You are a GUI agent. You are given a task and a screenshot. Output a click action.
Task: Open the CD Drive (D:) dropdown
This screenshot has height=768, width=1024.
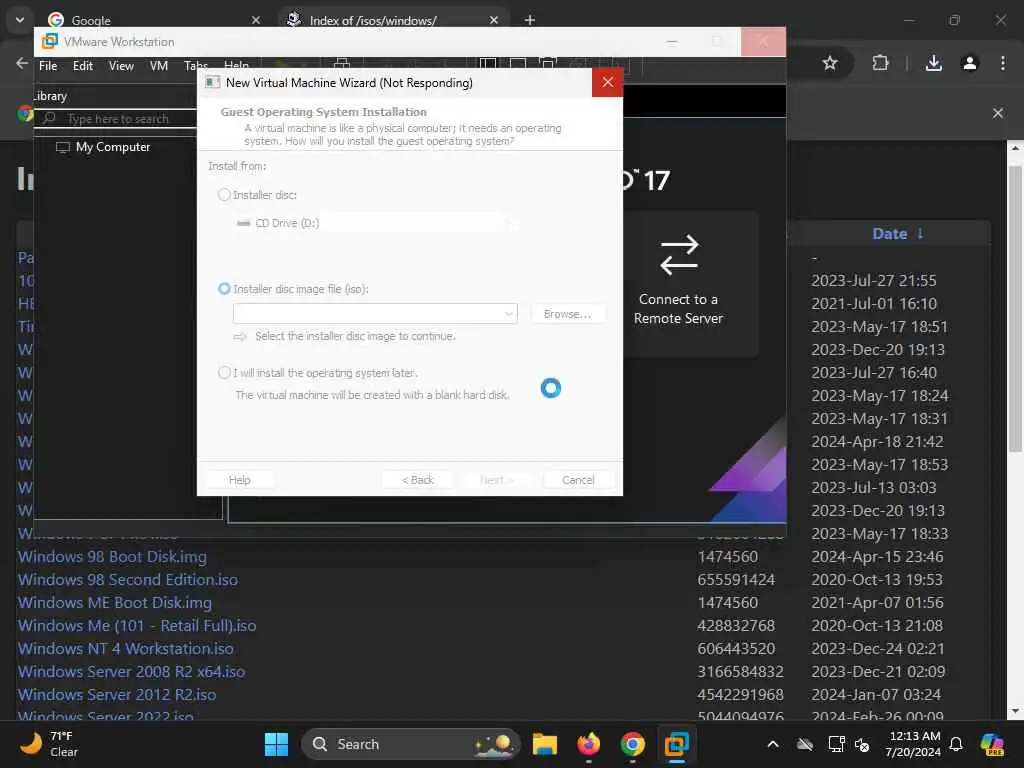coord(376,223)
